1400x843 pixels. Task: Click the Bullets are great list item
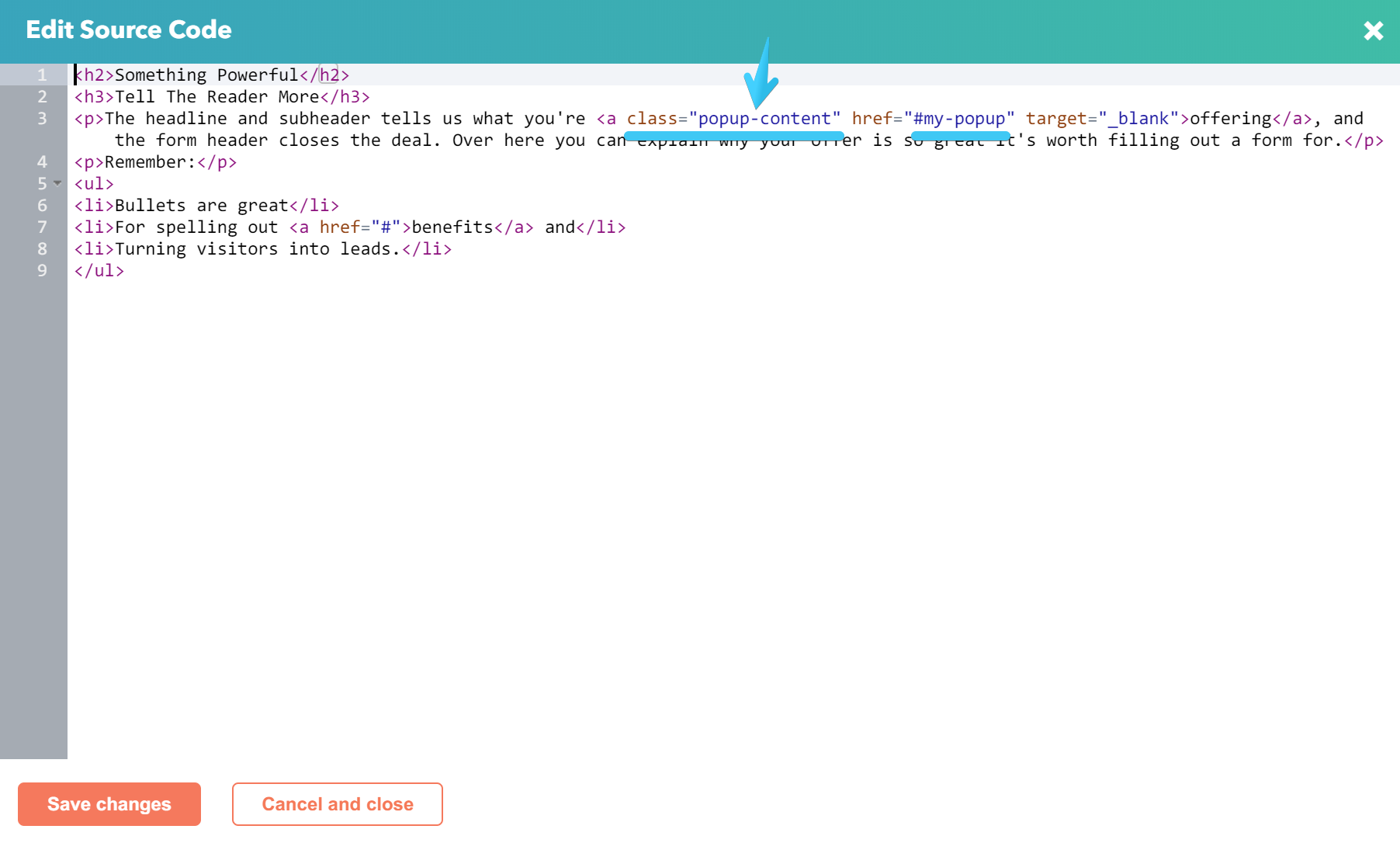coord(200,205)
